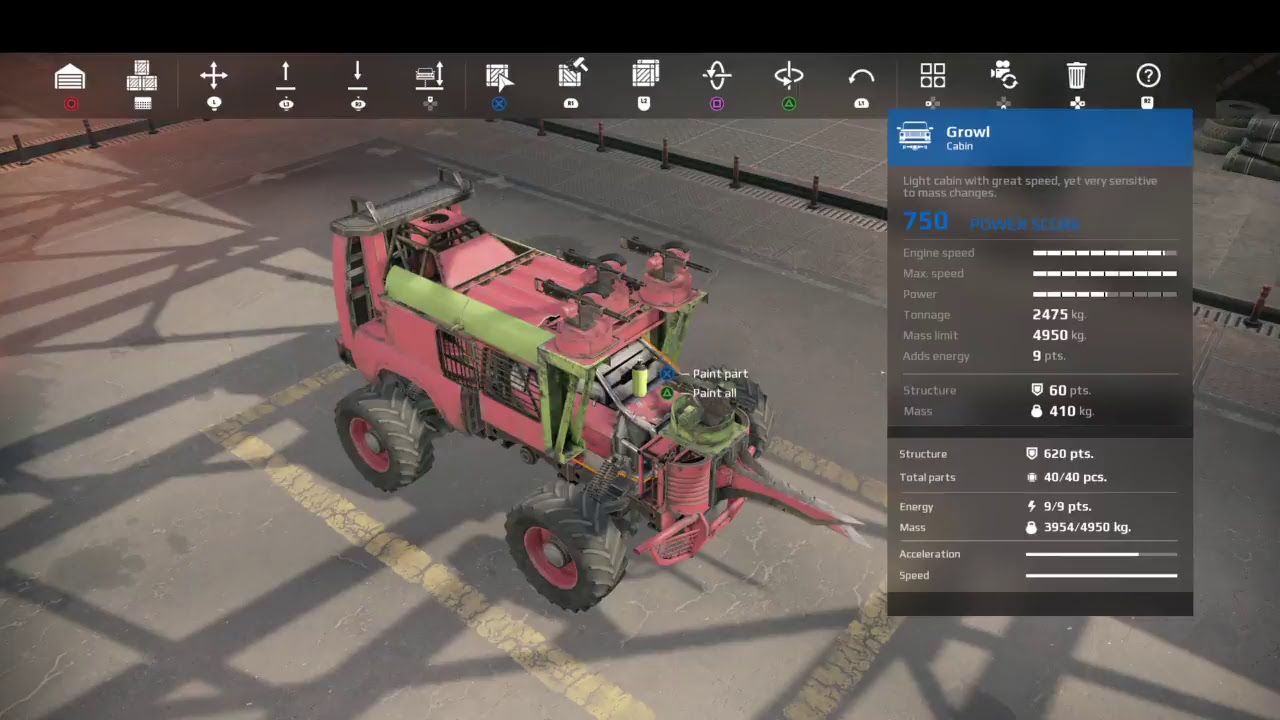Click the Engine speed stat bar

click(x=1105, y=253)
